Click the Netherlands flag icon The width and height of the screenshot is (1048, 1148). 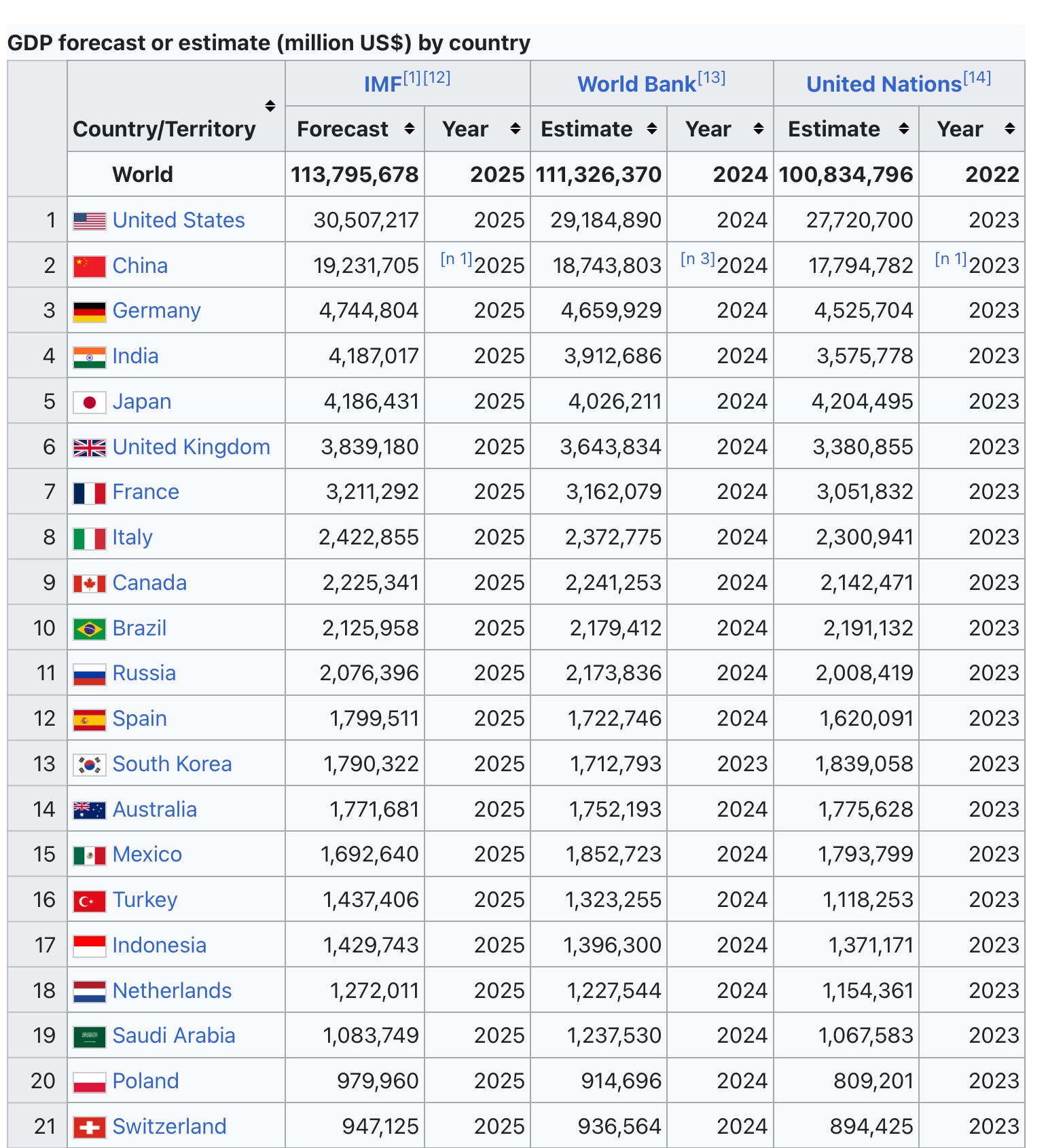90,992
